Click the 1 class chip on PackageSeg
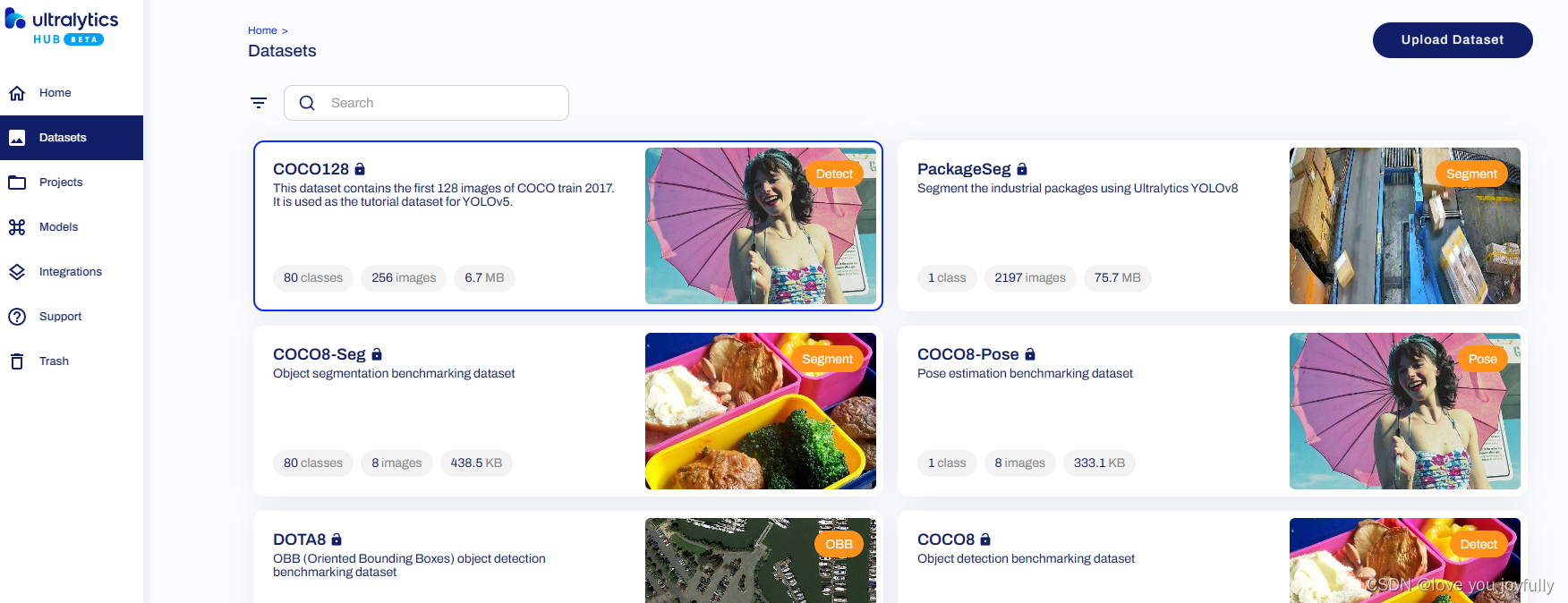 point(947,277)
